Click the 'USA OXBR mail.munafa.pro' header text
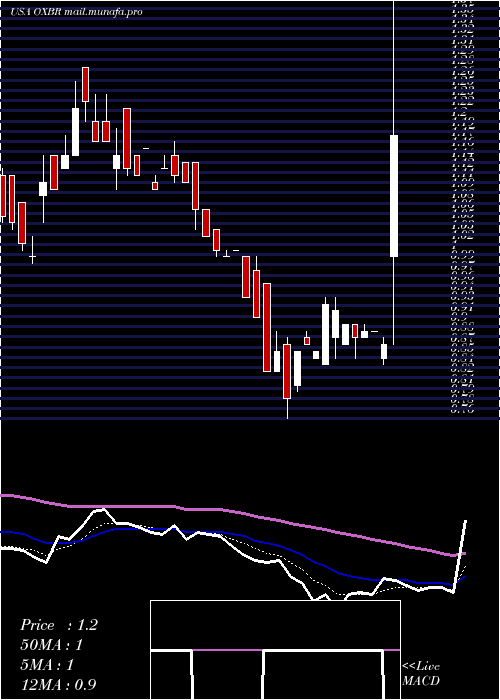 (x=77, y=12)
